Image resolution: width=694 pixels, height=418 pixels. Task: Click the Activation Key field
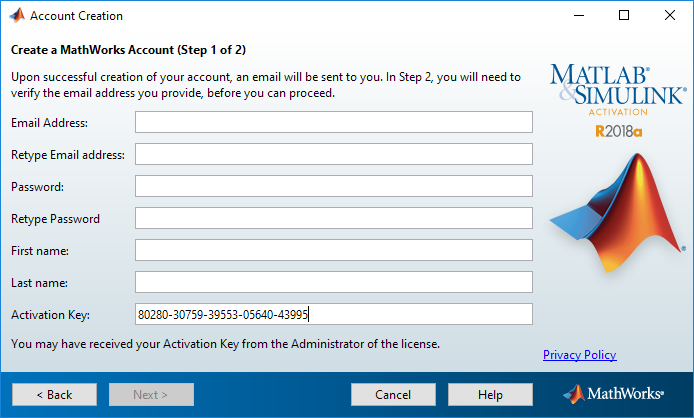click(334, 314)
